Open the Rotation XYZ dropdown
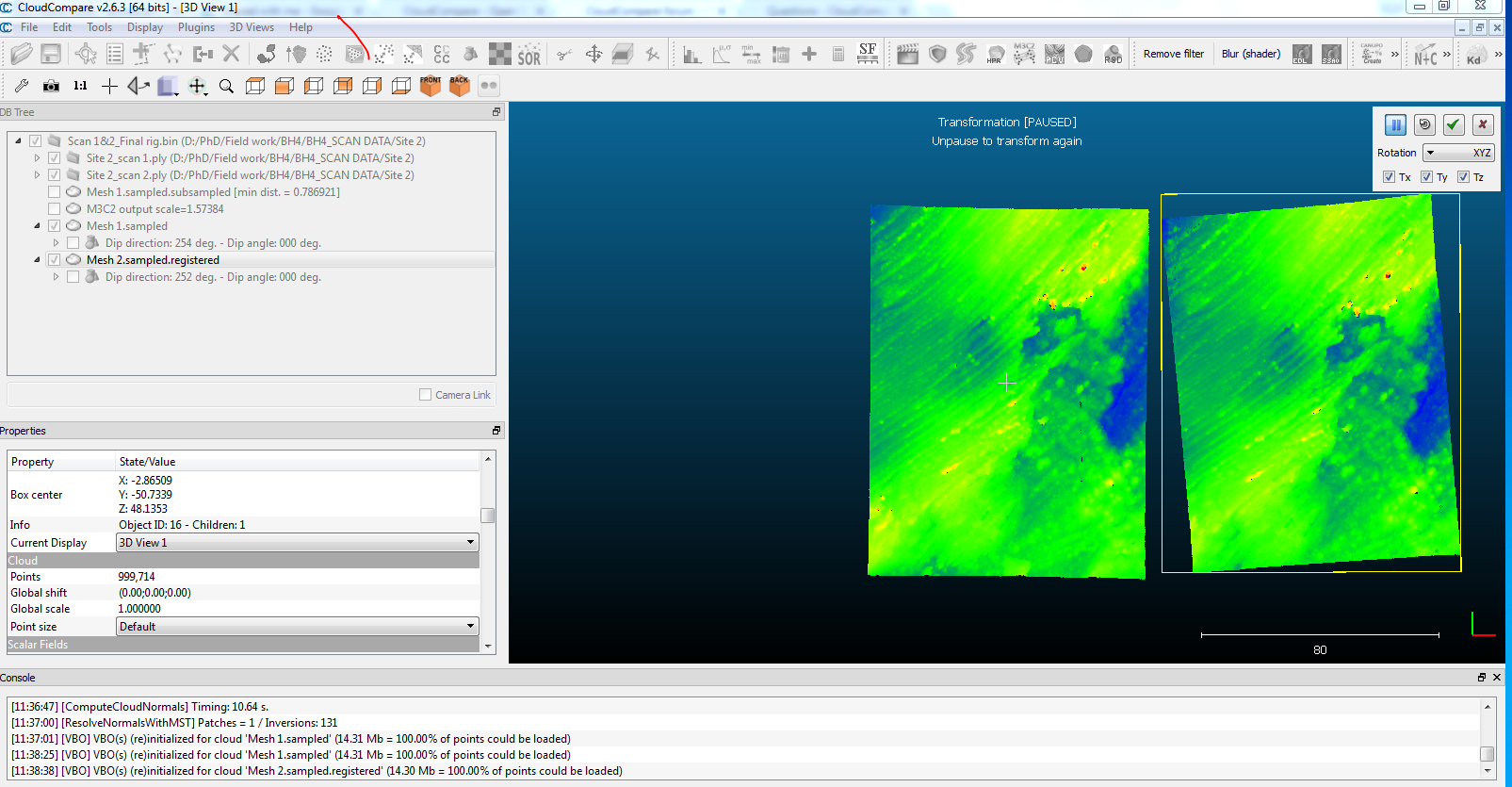Viewport: 1512px width, 787px height. pos(1458,153)
